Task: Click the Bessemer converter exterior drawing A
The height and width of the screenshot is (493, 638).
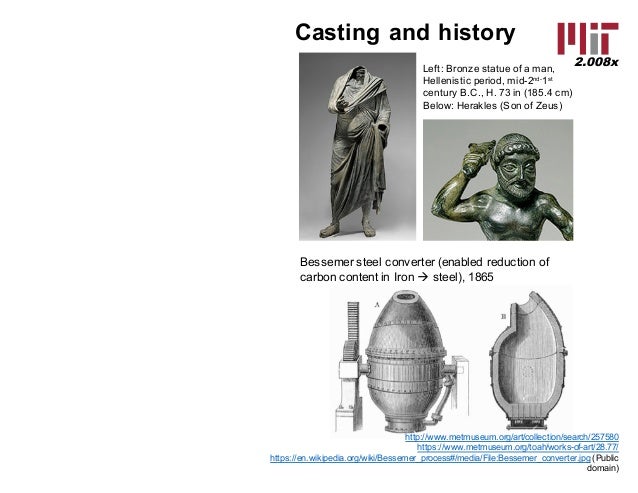Action: 403,361
